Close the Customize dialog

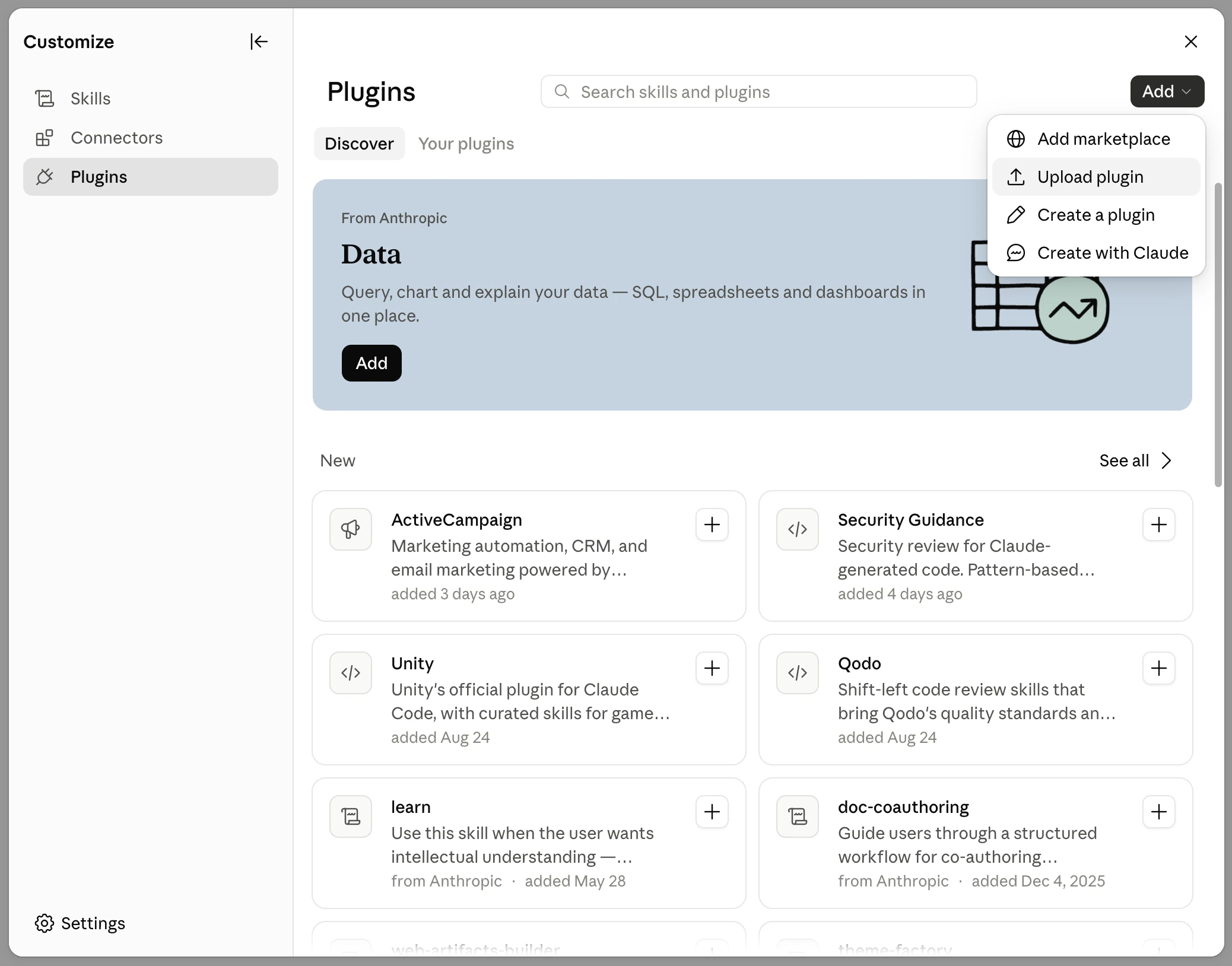tap(1190, 42)
